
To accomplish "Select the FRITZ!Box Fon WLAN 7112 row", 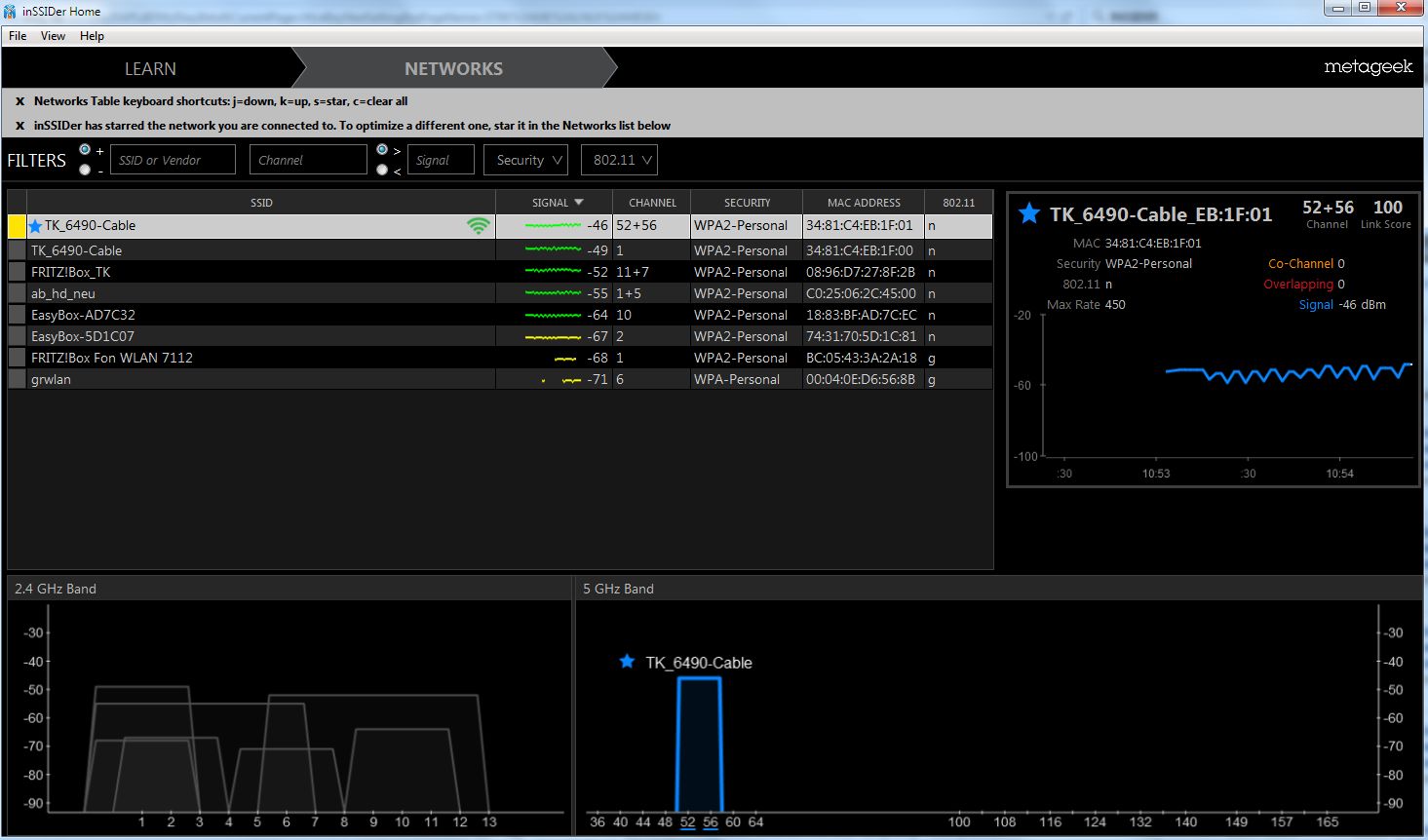I will click(500, 358).
